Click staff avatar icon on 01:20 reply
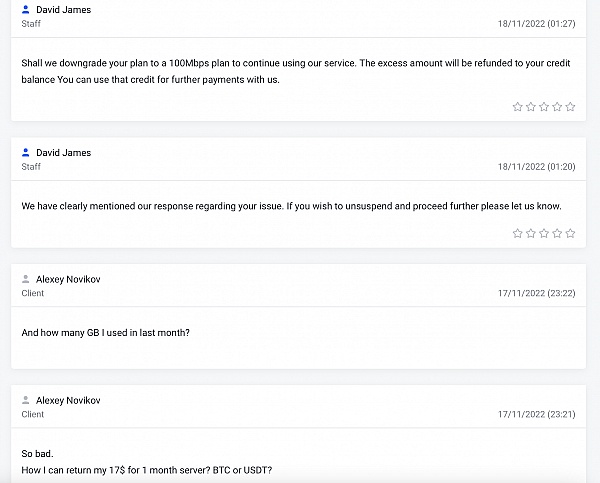 (x=26, y=152)
